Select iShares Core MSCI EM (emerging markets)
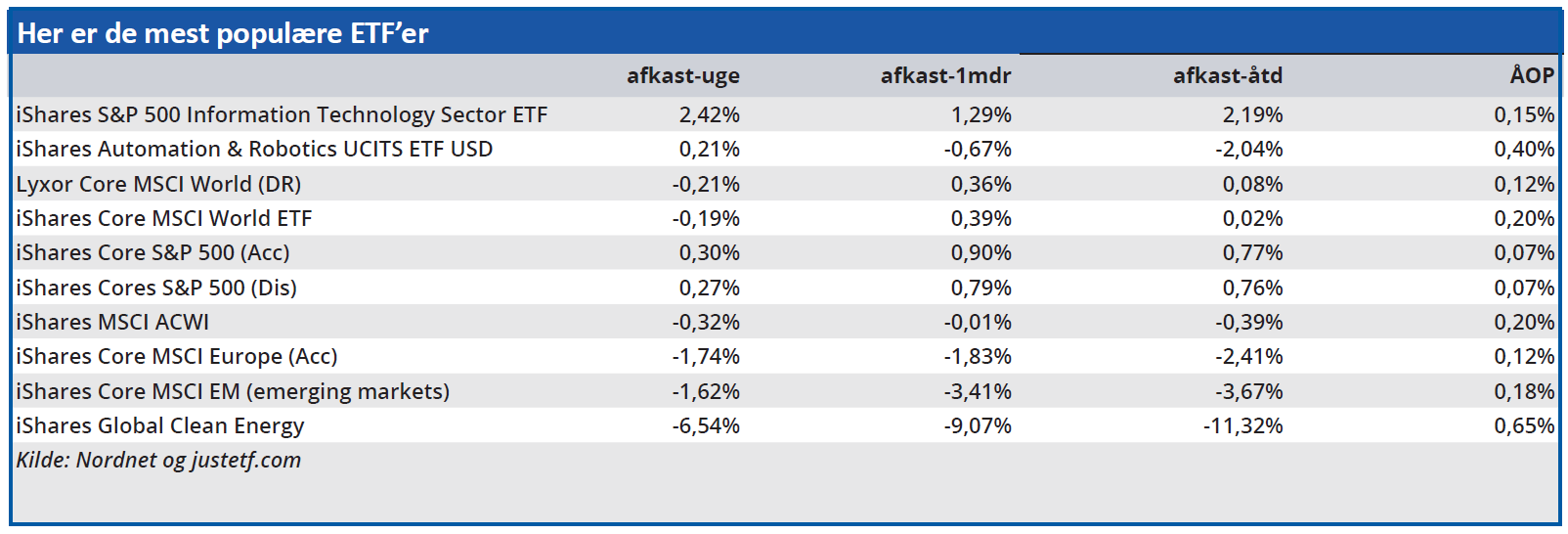1568x534 pixels. point(233,391)
